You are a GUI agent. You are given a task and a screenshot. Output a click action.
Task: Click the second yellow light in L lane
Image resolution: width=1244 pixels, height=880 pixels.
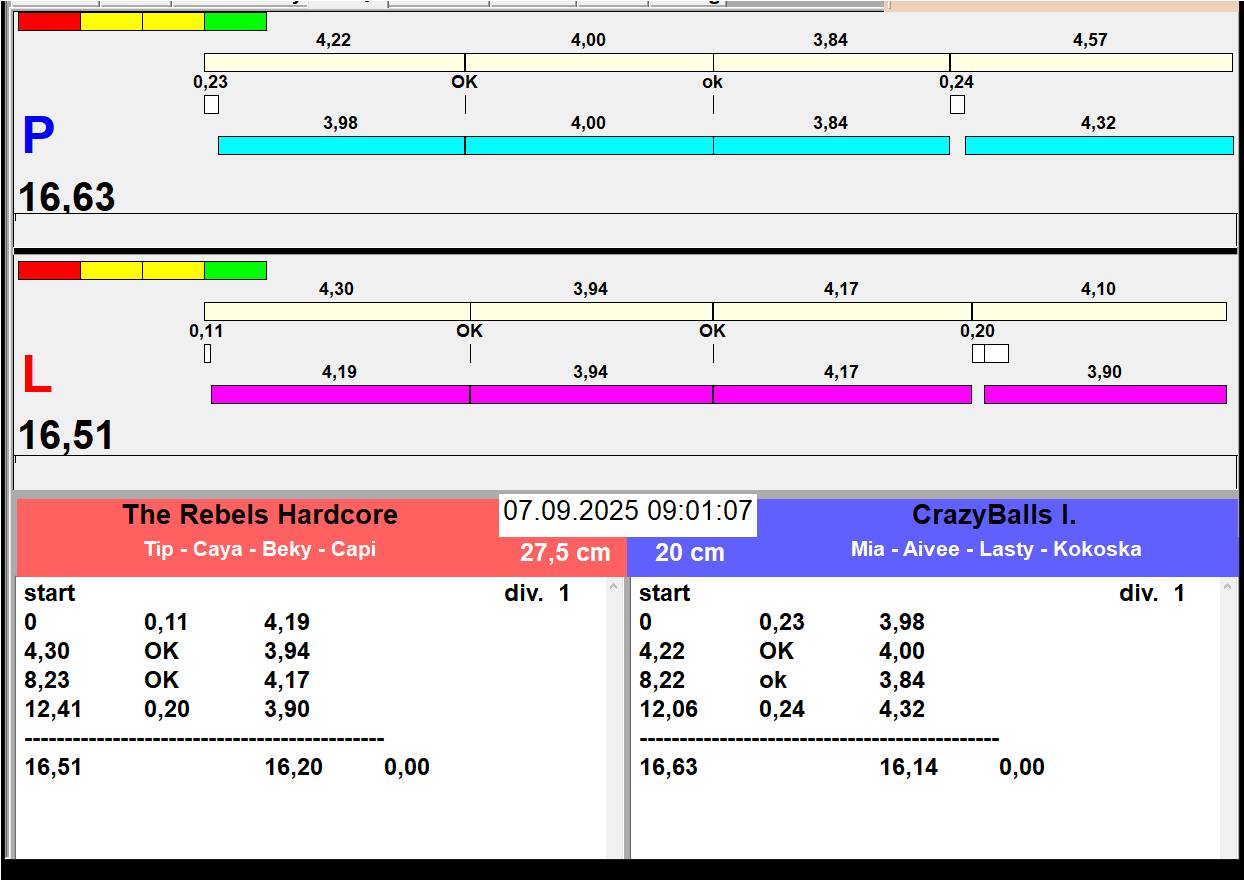pos(173,271)
